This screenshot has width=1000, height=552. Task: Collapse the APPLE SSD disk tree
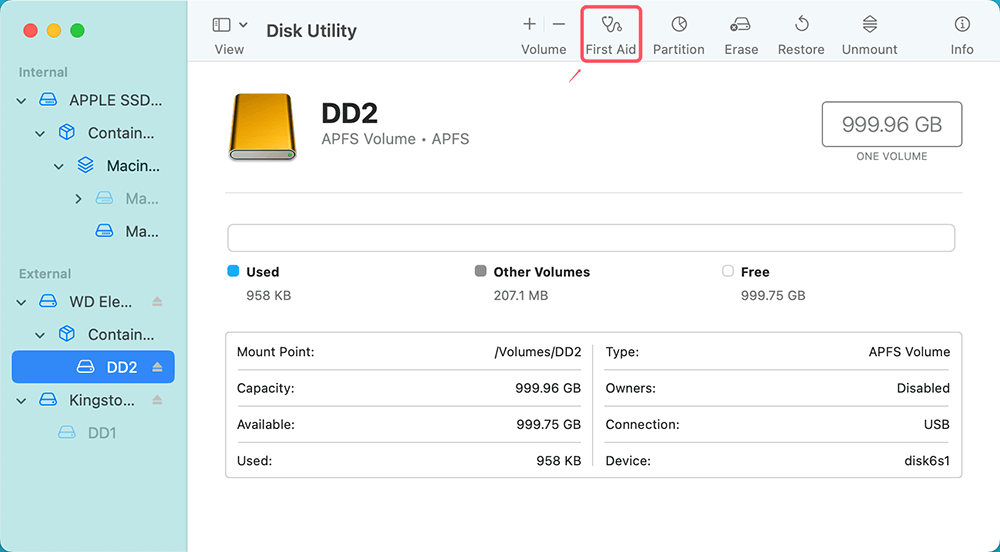(22, 101)
